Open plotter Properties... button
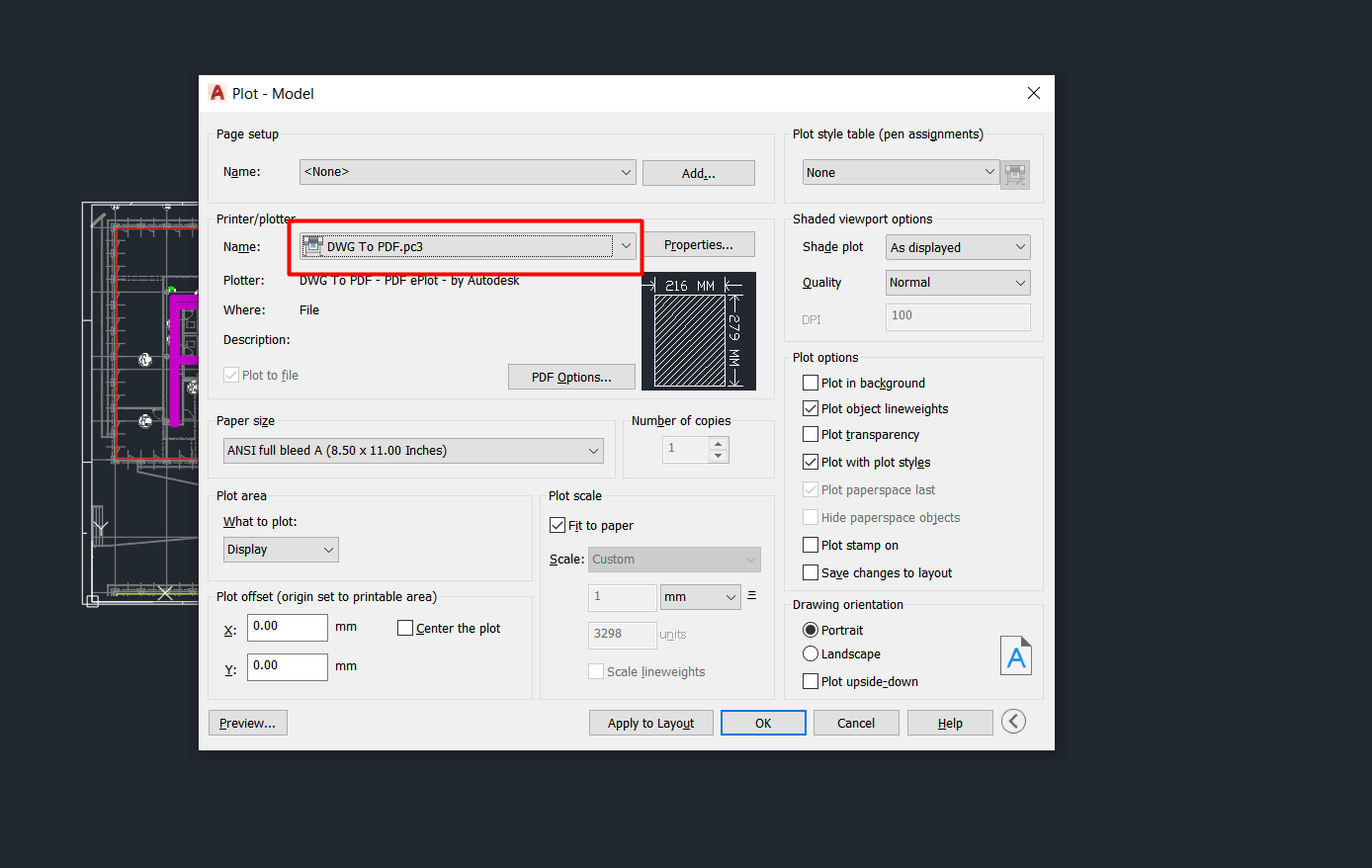The height and width of the screenshot is (868, 1372). coord(699,244)
